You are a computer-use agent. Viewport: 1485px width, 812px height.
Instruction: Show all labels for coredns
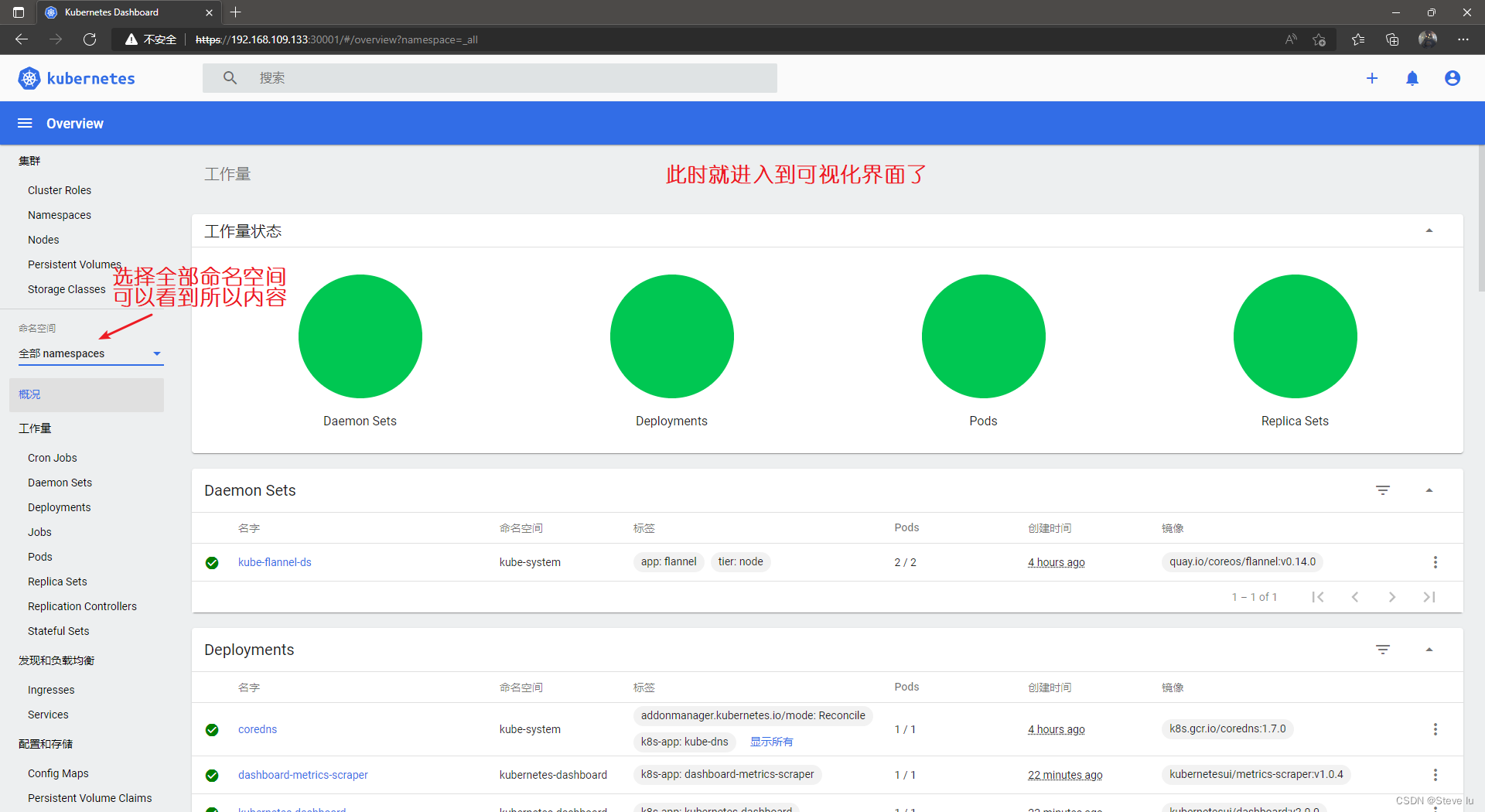point(771,742)
